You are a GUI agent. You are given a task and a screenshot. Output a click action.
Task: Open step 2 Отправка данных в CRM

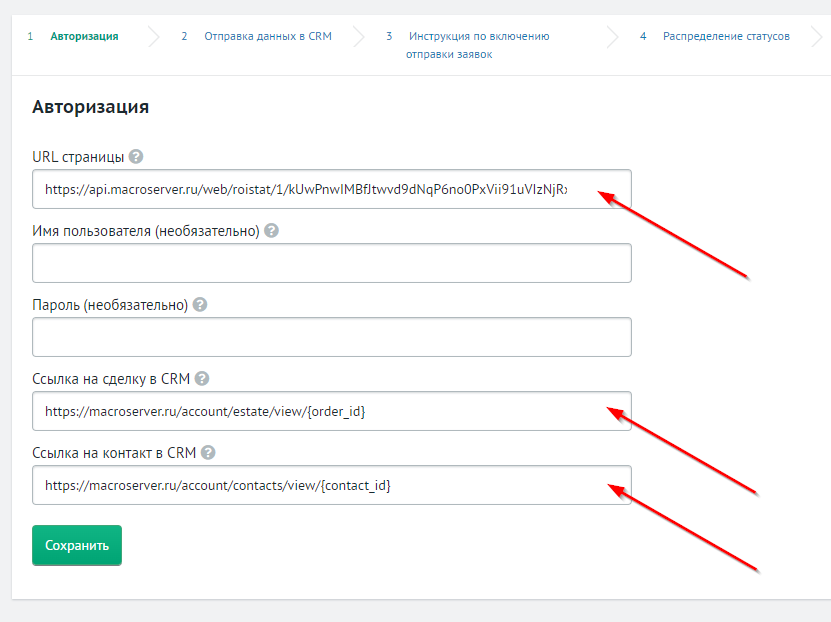[x=267, y=37]
